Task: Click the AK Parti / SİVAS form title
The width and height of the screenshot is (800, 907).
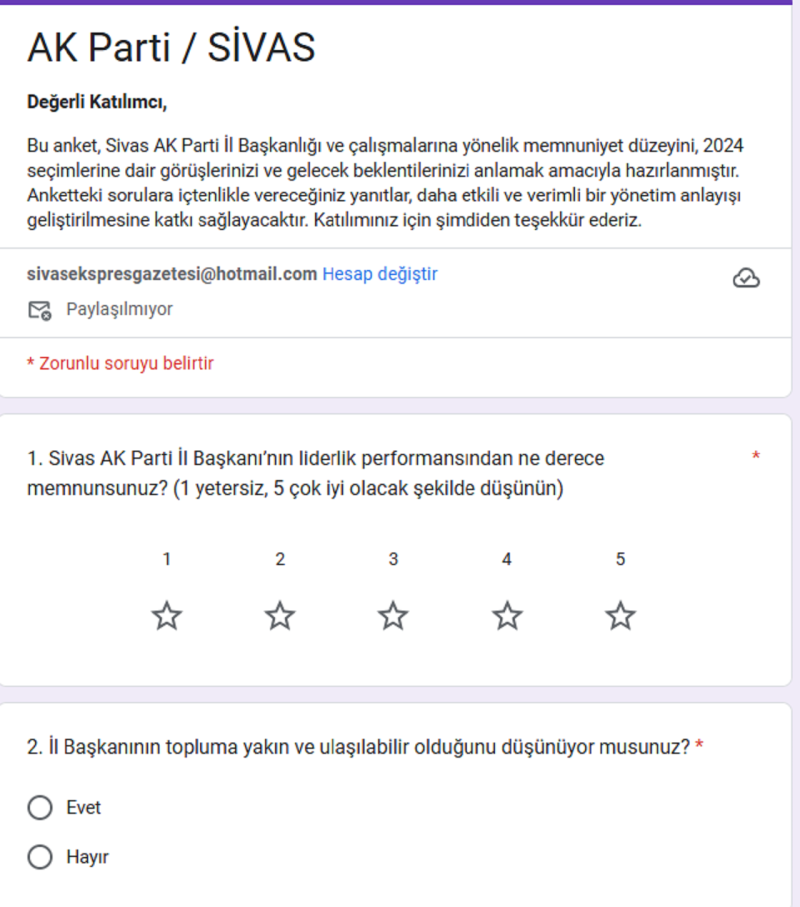Action: pyautogui.click(x=171, y=47)
